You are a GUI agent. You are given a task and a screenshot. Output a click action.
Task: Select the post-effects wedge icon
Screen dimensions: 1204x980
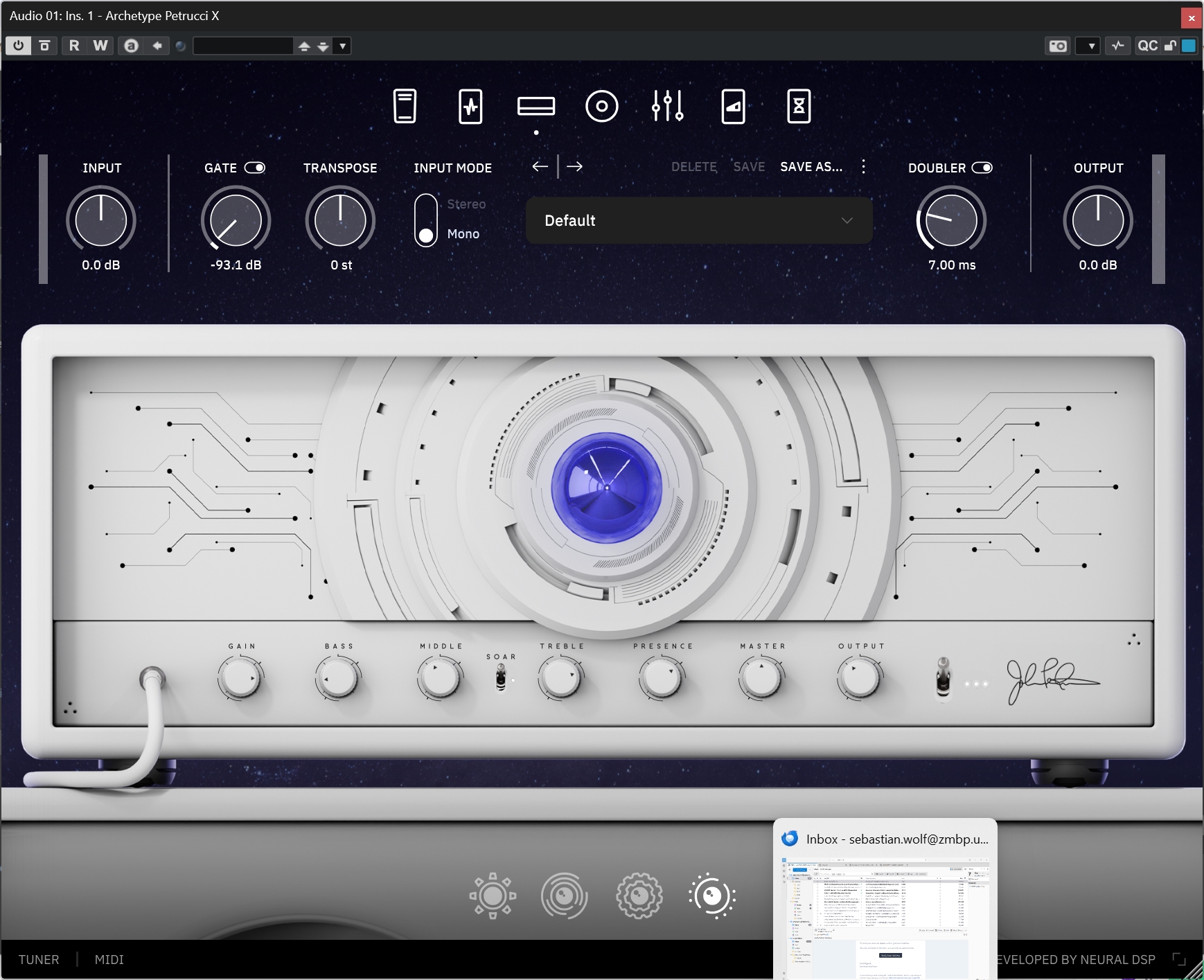point(733,107)
